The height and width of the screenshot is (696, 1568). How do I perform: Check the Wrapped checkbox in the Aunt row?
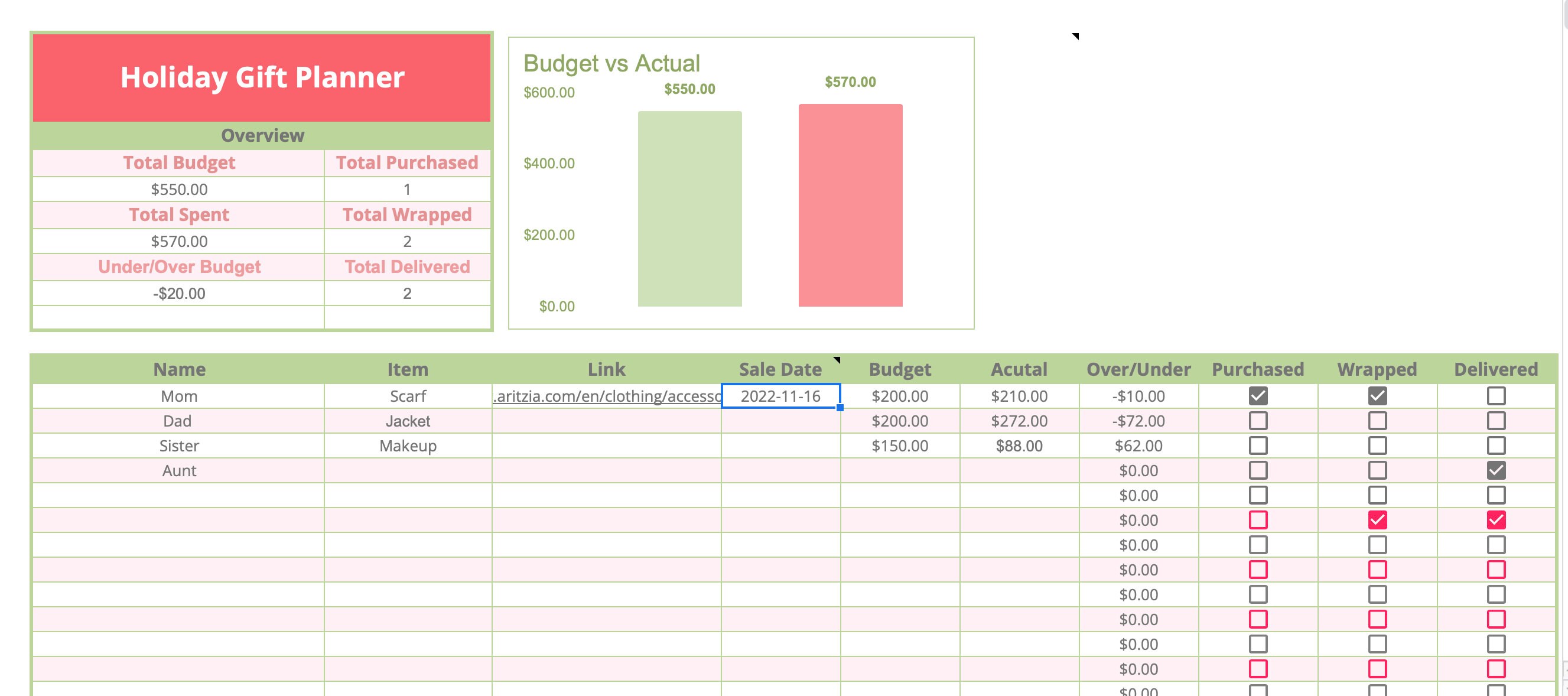click(x=1378, y=470)
